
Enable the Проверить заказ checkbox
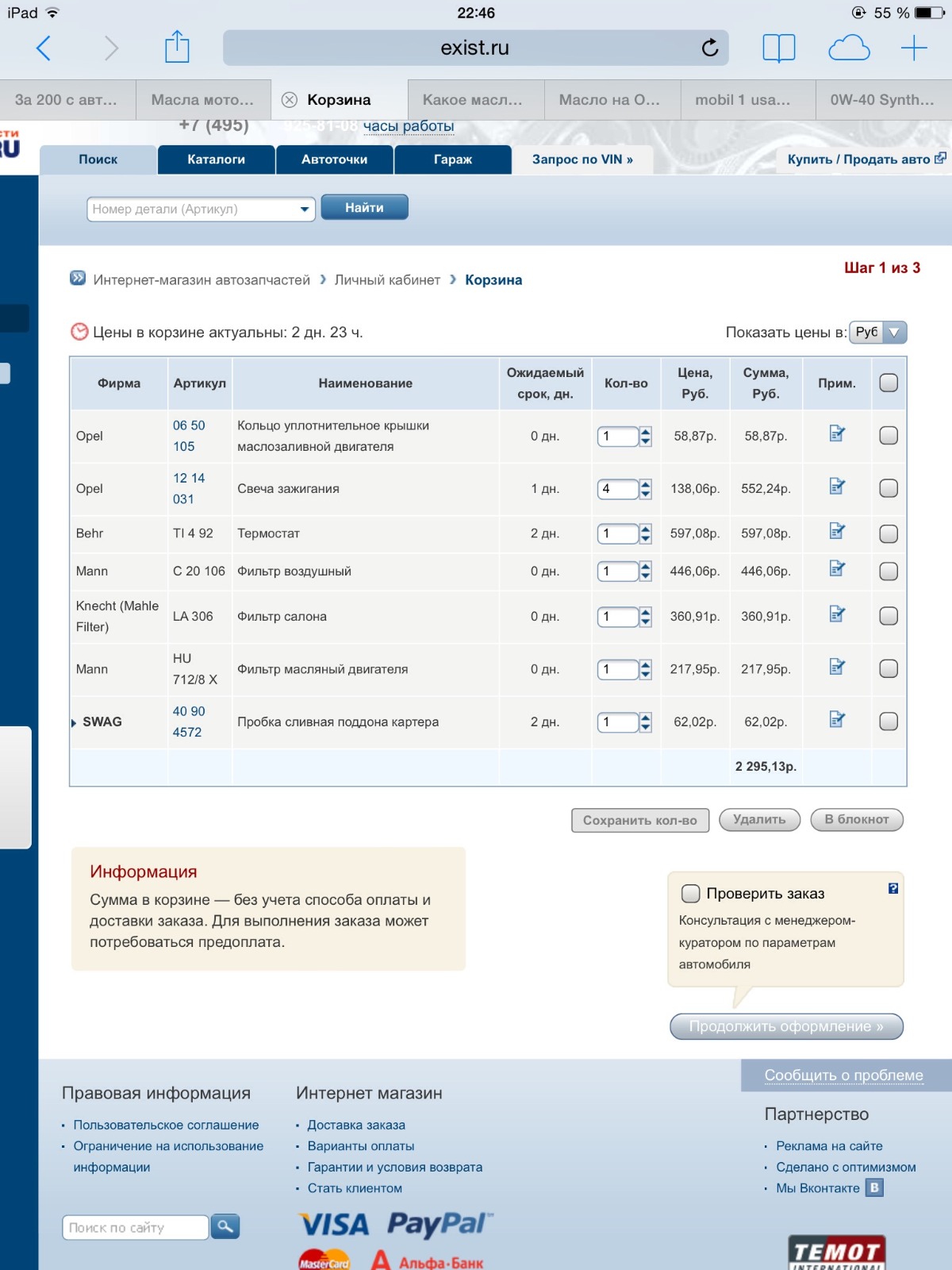pyautogui.click(x=691, y=894)
